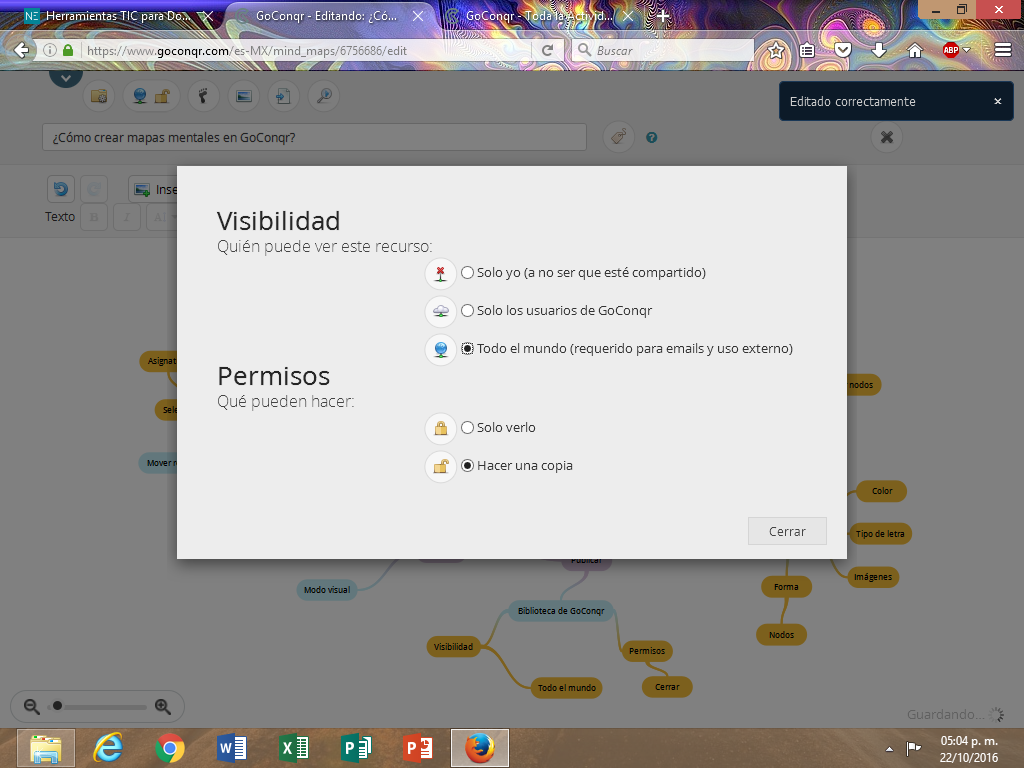Screen dimensions: 1024x768
Task: Click the closed padlock icon beside Solo verlo
Action: tap(440, 428)
